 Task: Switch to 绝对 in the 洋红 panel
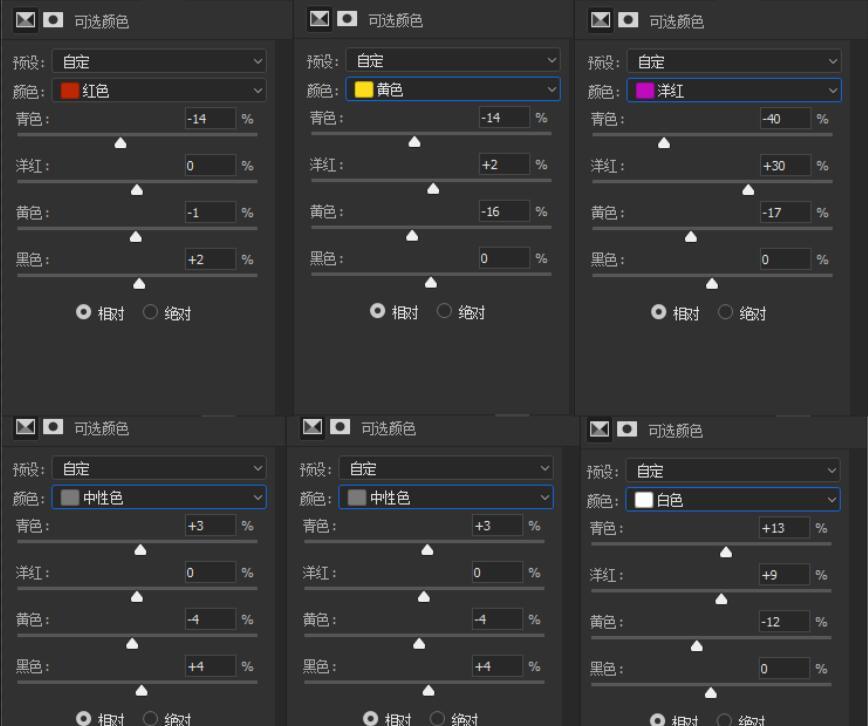726,313
